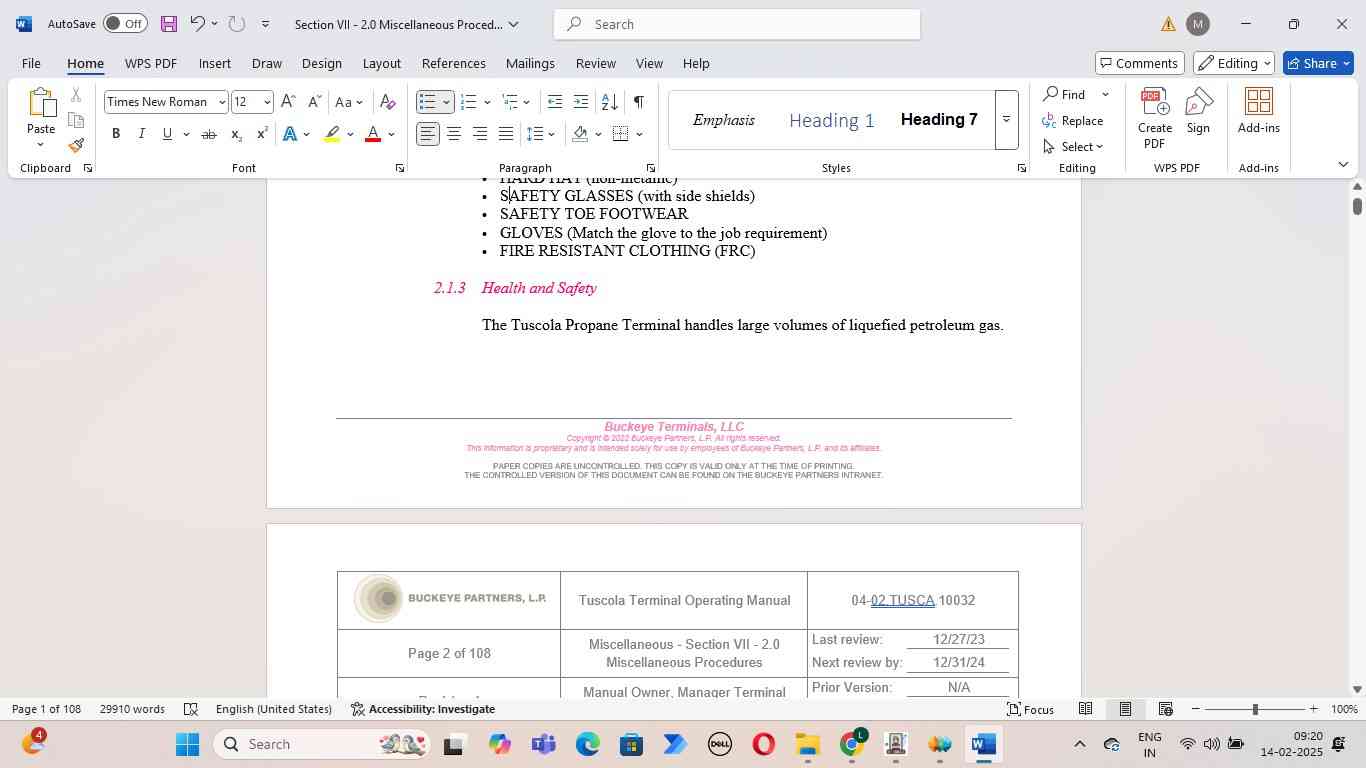Click the Shading paint bucket icon
The width and height of the screenshot is (1366, 768).
(x=580, y=134)
